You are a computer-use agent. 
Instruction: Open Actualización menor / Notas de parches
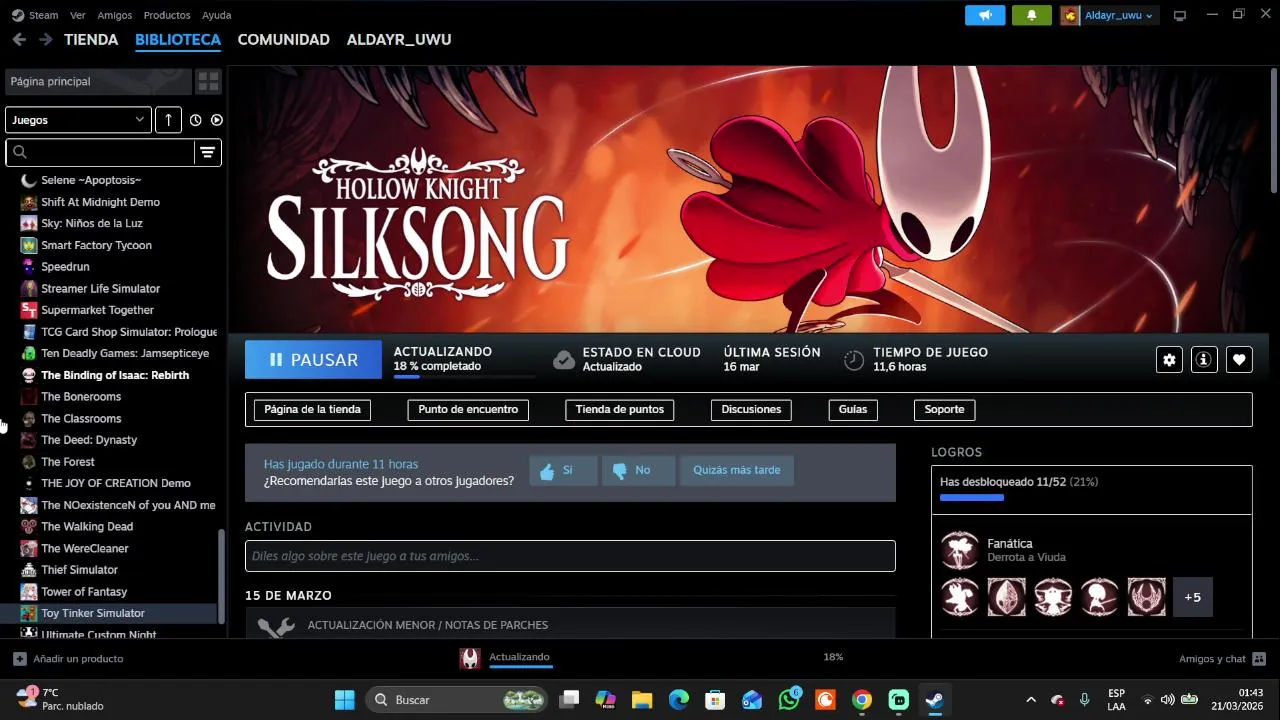[x=570, y=625]
